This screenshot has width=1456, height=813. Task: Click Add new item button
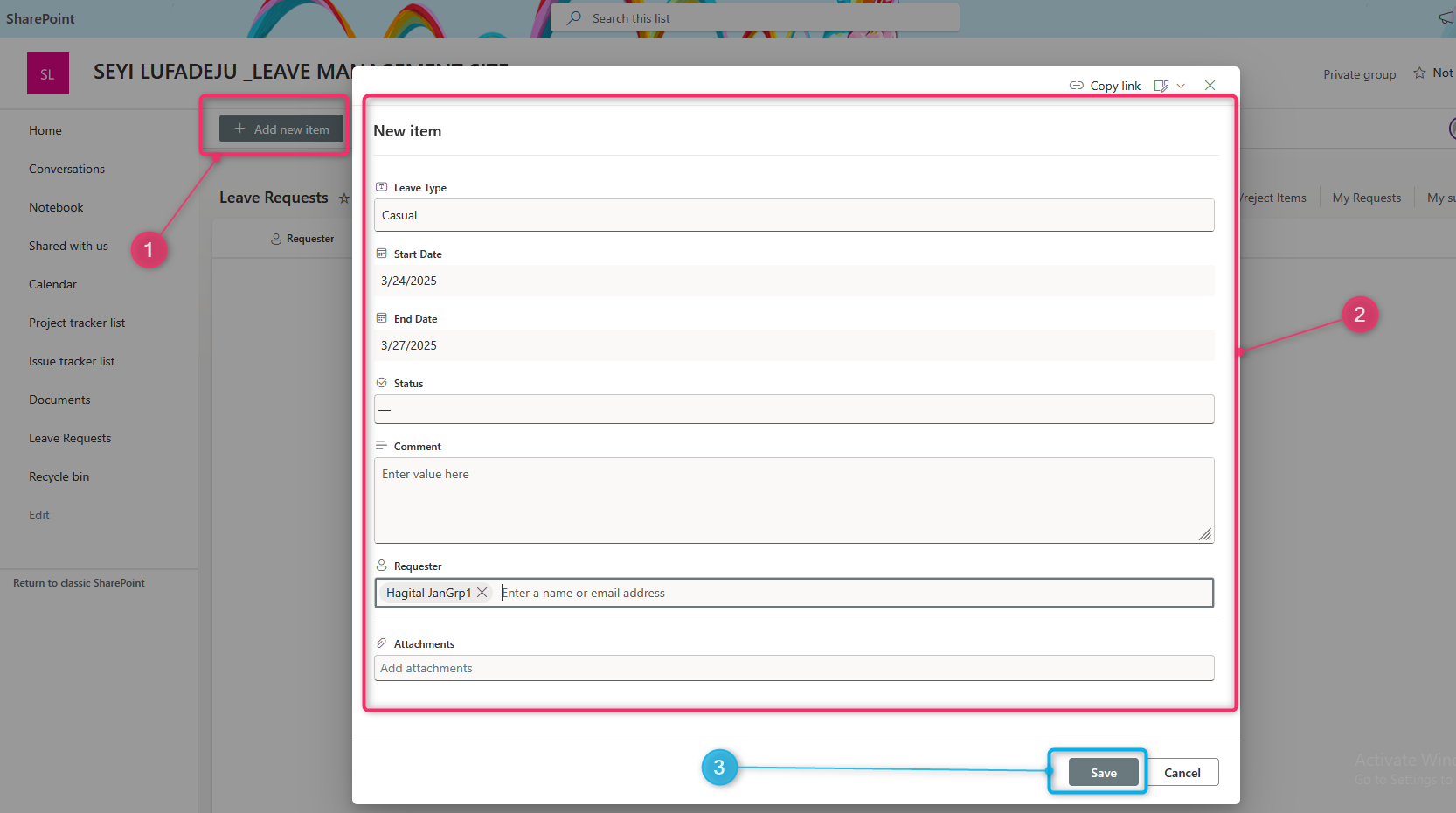(281, 129)
